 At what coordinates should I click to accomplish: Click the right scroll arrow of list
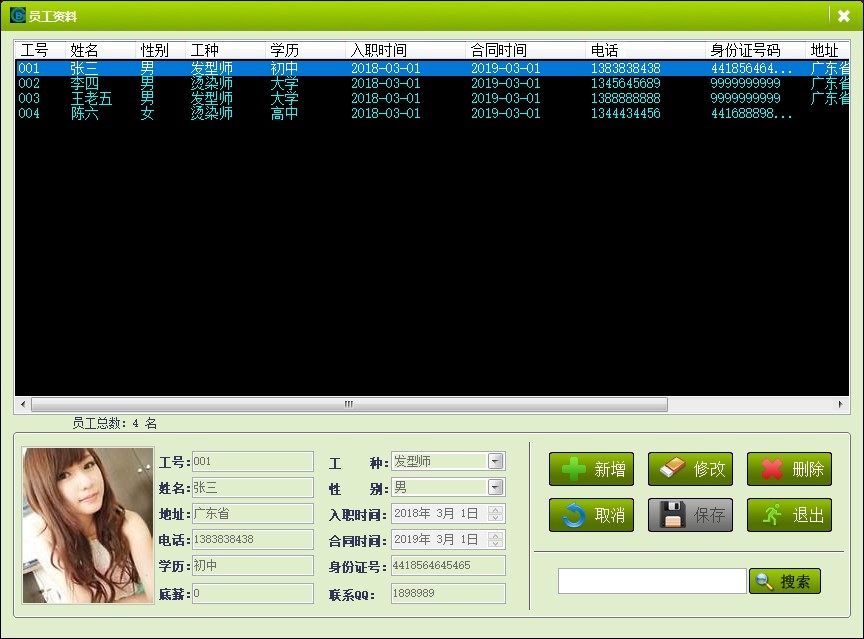pyautogui.click(x=842, y=405)
